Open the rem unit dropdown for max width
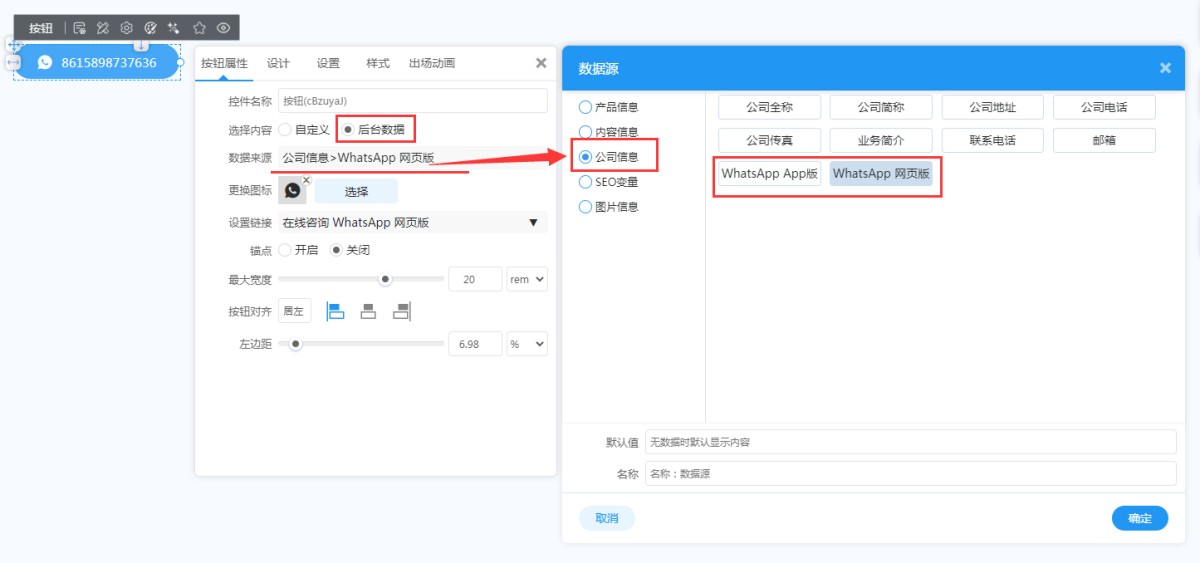This screenshot has width=1200, height=563. [527, 280]
